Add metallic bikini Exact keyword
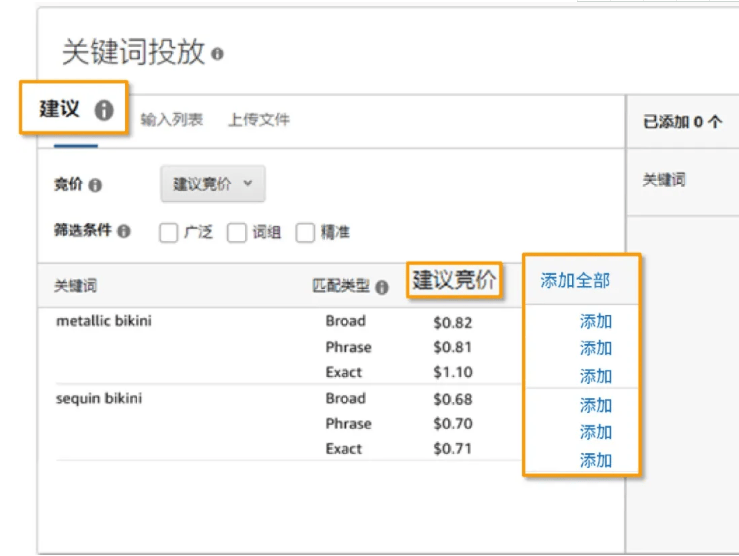The height and width of the screenshot is (556, 739). 596,376
